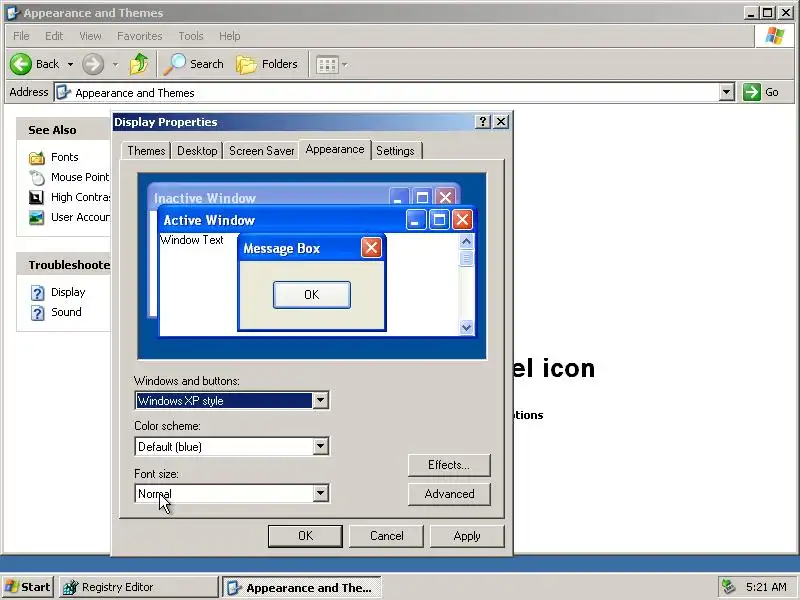
Task: Open the View menu
Action: click(x=90, y=36)
